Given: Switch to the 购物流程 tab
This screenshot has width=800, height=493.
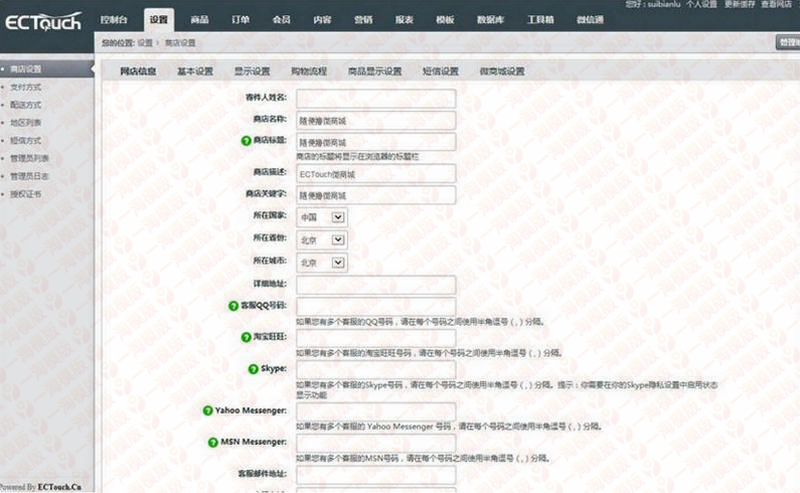Looking at the screenshot, I should click(x=309, y=71).
